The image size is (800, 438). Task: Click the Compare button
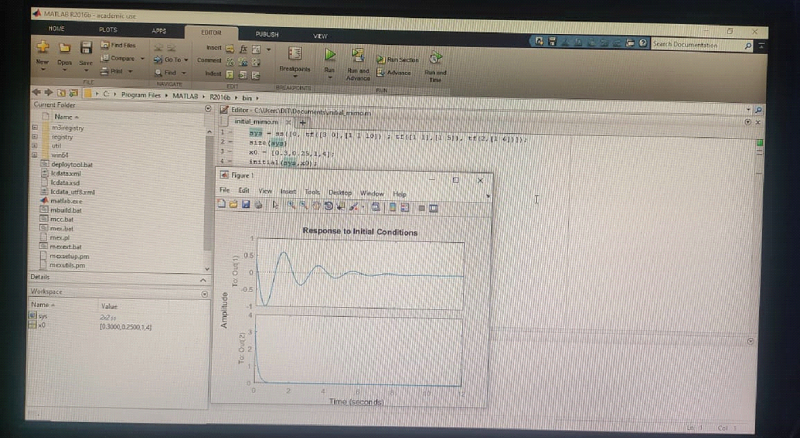pos(118,58)
